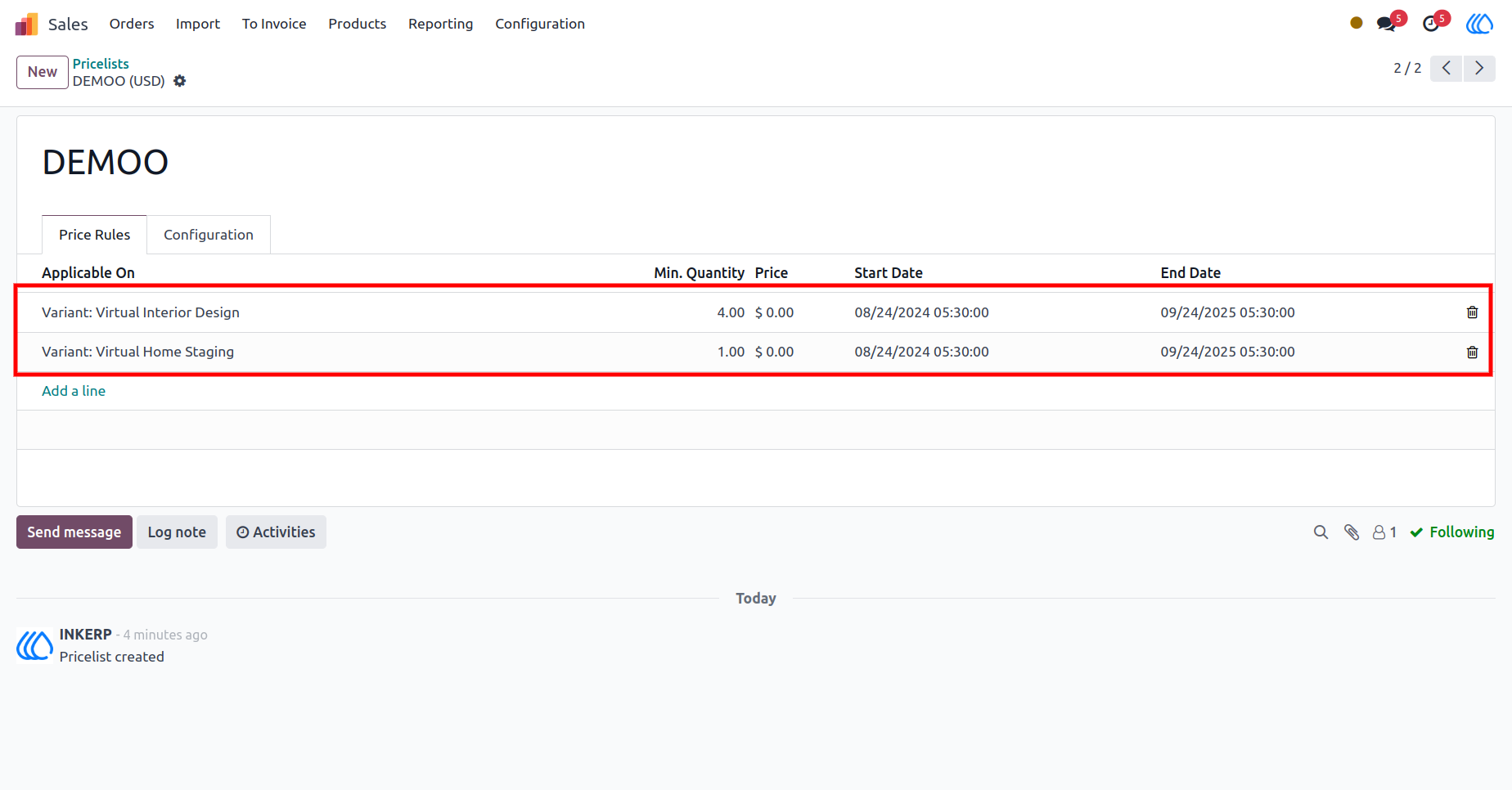The height and width of the screenshot is (790, 1512).
Task: Open the INKERP user avatar menu
Action: pyautogui.click(x=1479, y=24)
